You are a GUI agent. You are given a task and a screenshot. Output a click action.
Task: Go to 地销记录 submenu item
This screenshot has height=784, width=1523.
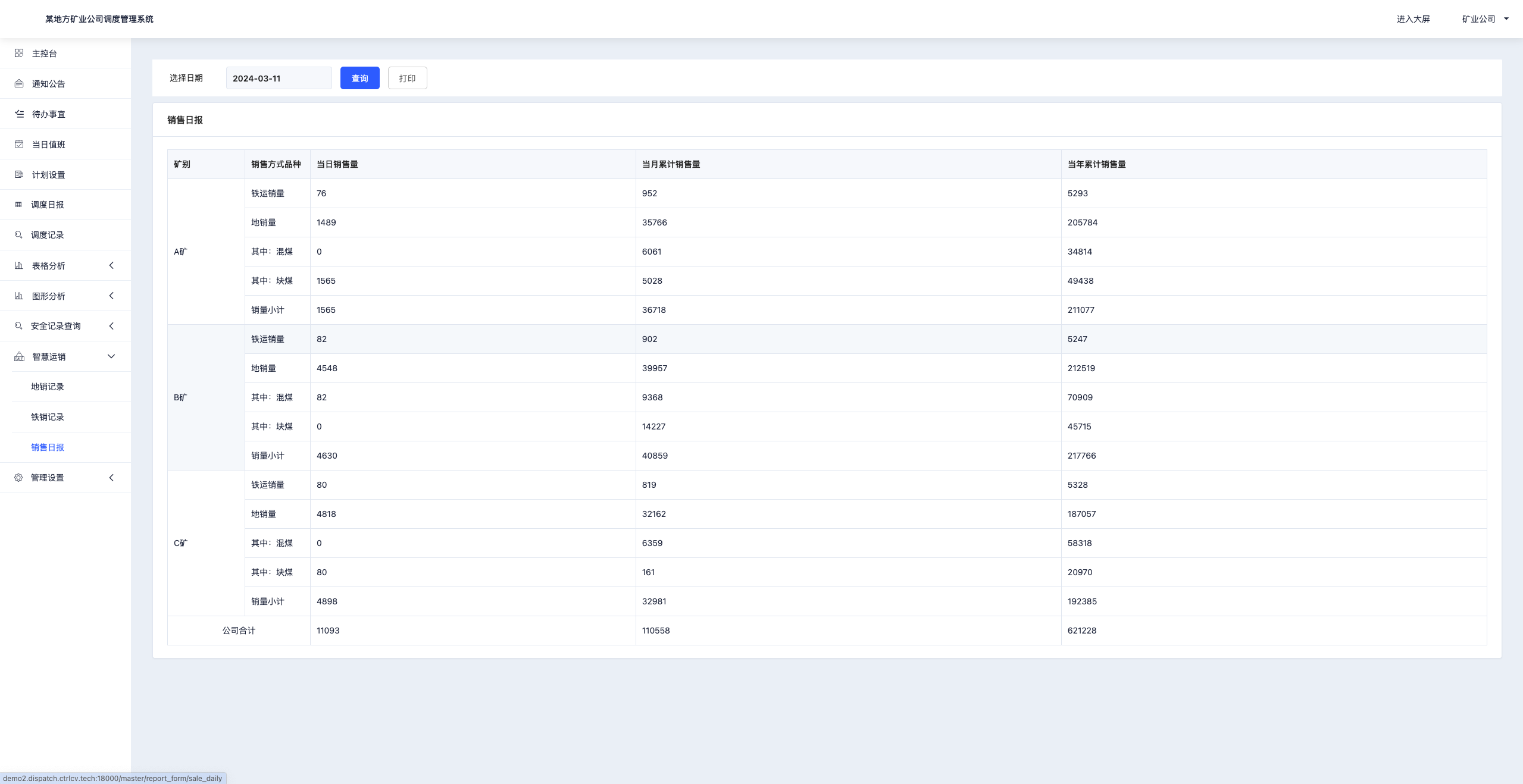(48, 387)
